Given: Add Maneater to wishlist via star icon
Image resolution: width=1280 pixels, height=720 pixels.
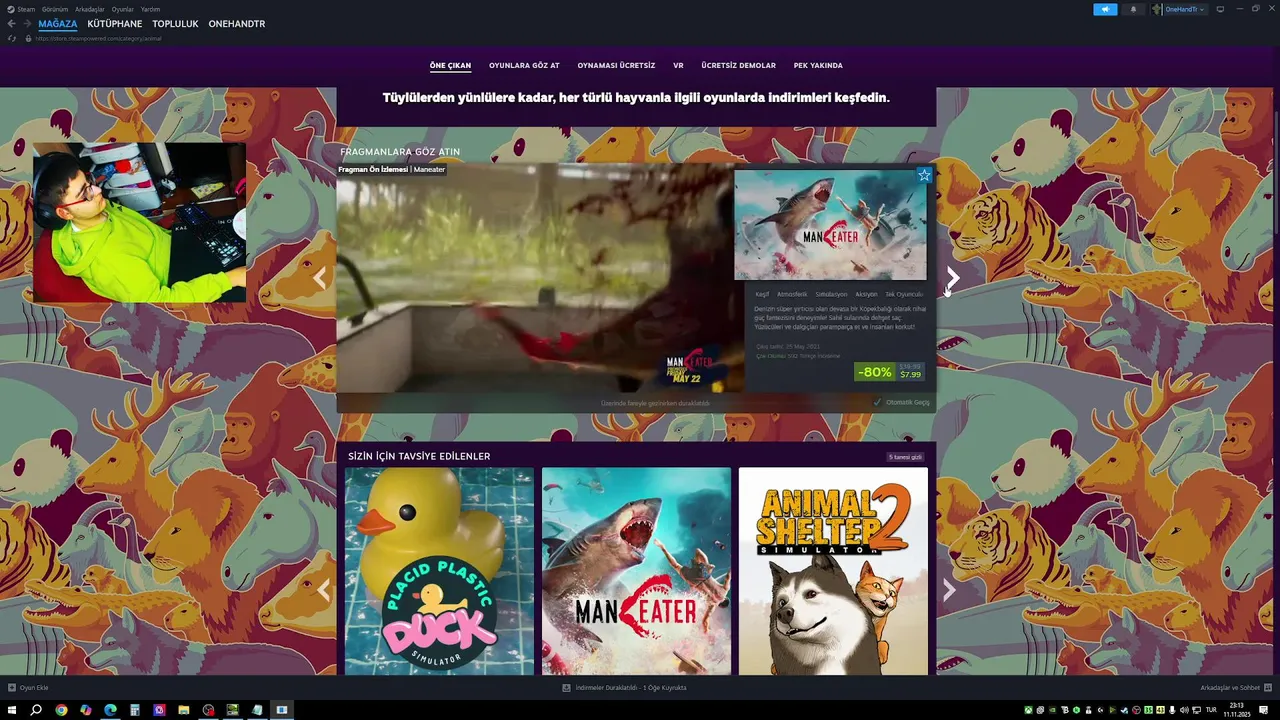Looking at the screenshot, I should 924,175.
